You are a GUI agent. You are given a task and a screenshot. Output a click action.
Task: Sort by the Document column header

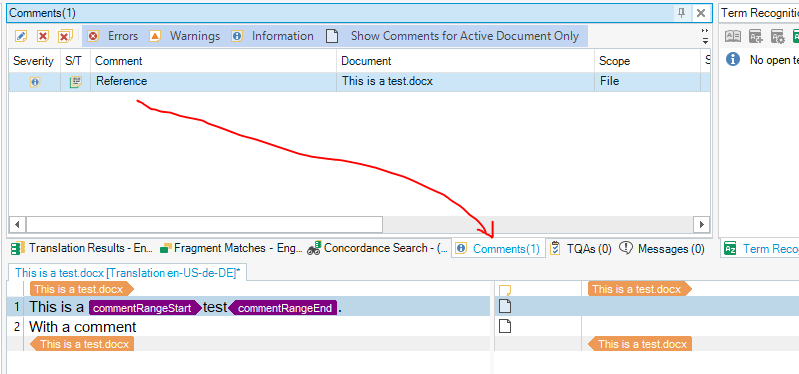coord(465,61)
